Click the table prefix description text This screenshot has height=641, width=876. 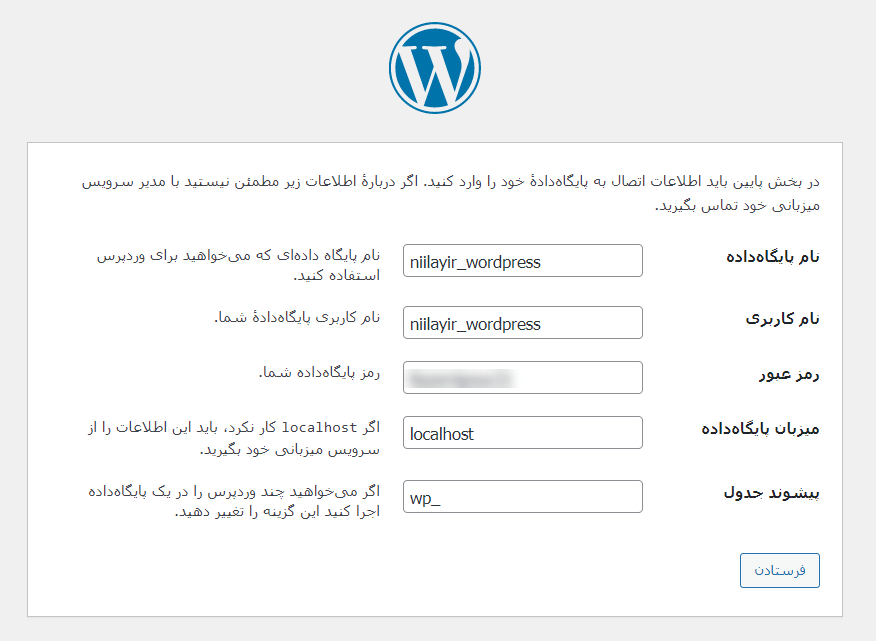[x=234, y=501]
